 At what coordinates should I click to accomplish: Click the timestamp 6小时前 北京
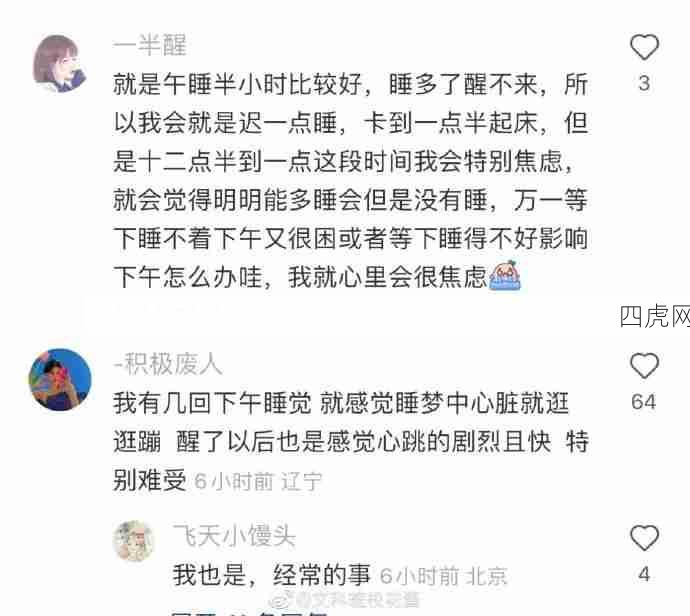[444, 576]
